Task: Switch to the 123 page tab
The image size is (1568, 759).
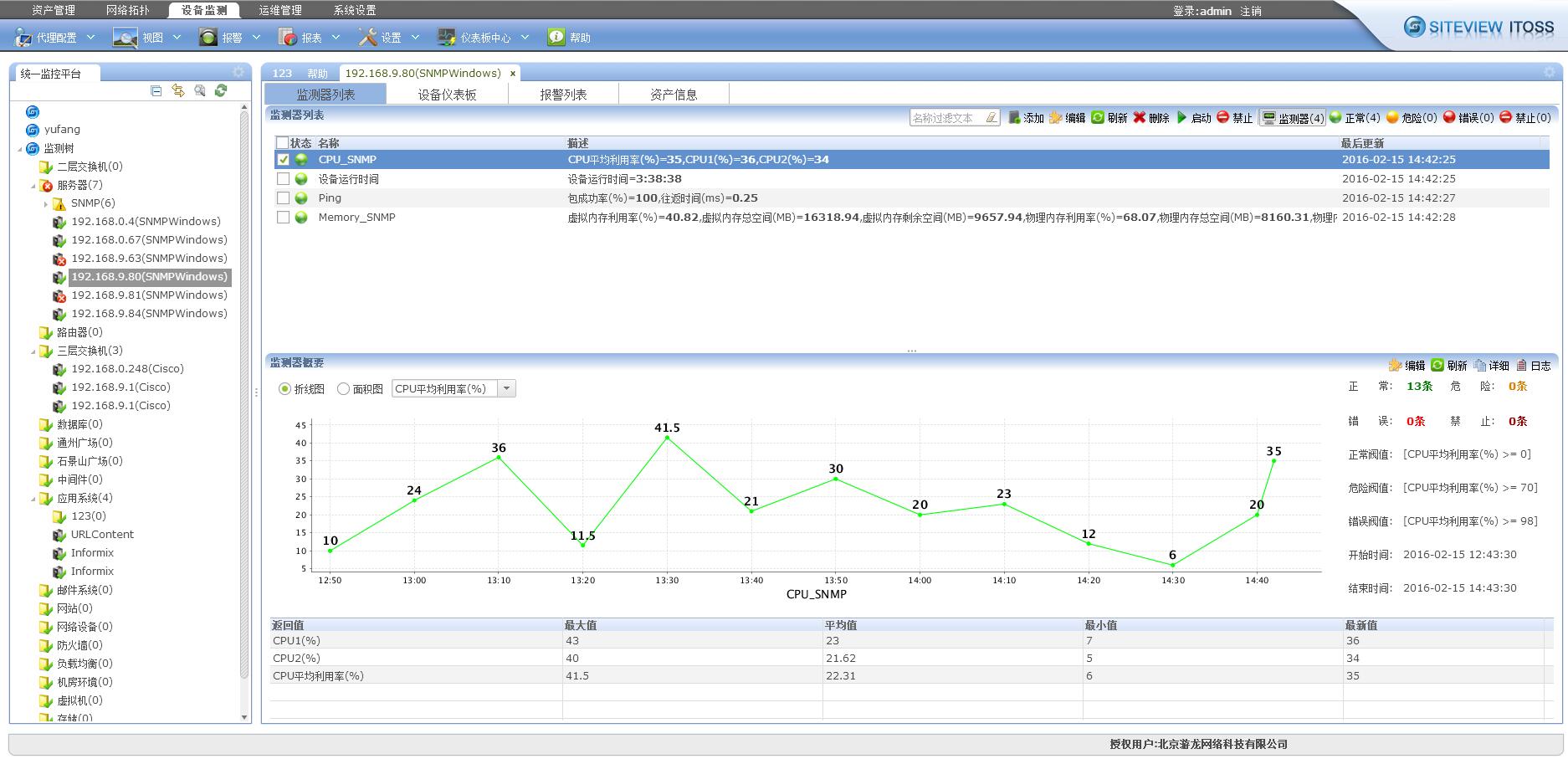Action: point(282,74)
